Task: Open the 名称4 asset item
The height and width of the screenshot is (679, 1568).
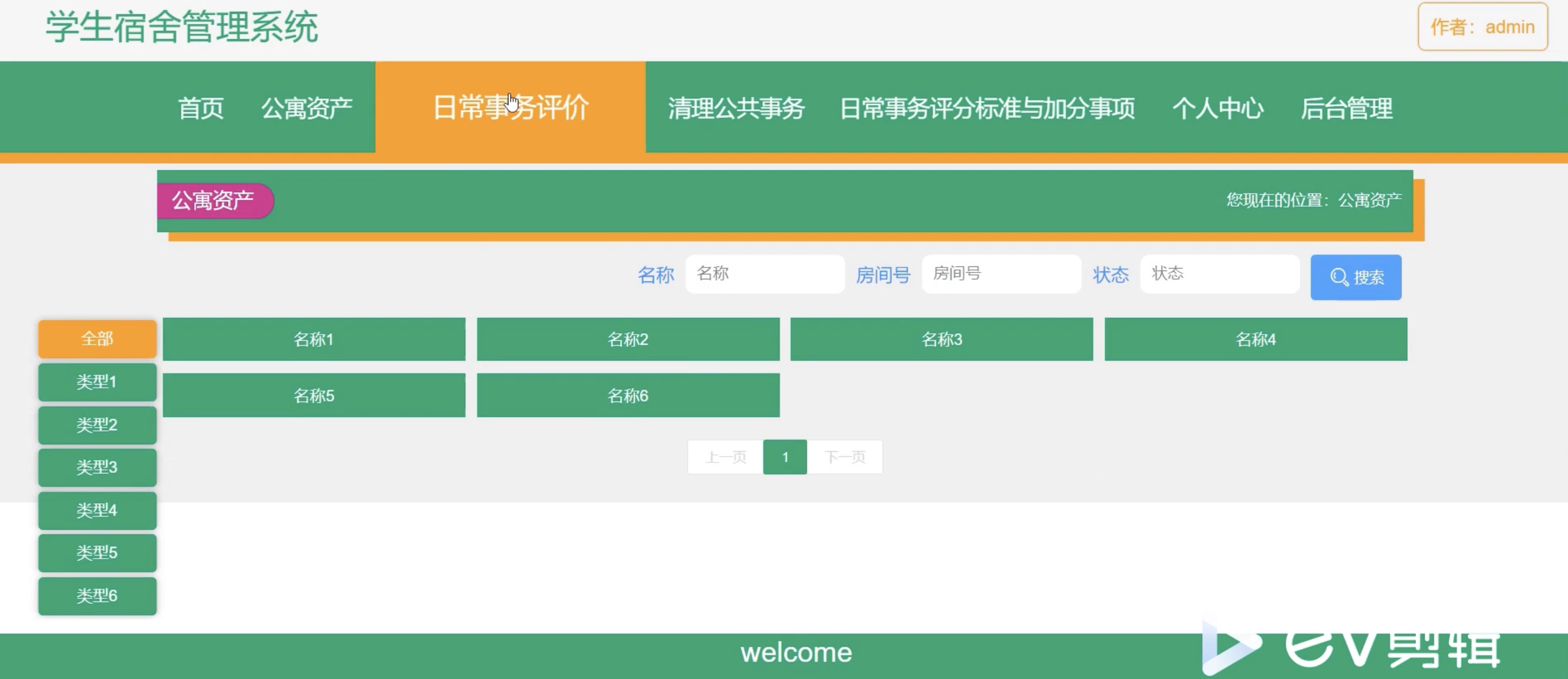Action: click(x=1255, y=339)
